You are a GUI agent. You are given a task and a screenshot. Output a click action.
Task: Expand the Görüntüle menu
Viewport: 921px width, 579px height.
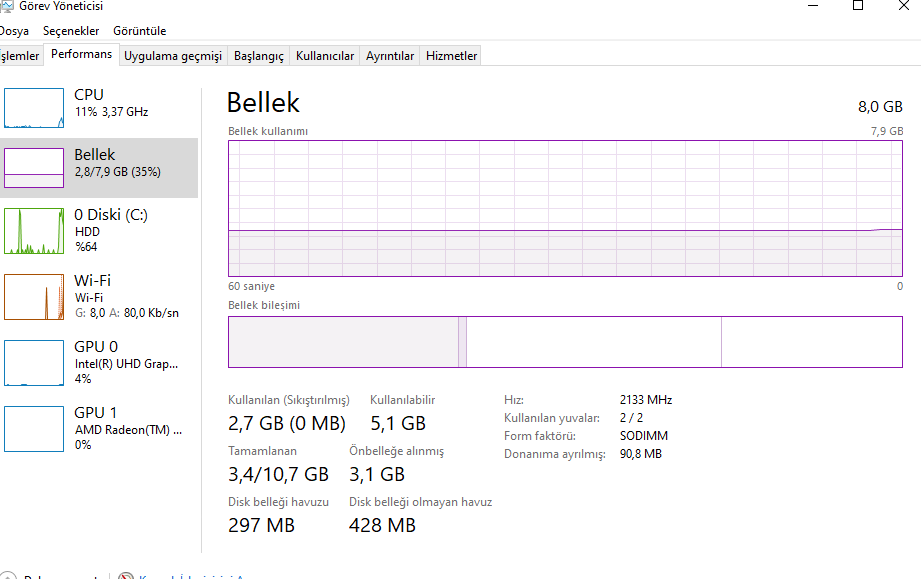[140, 31]
